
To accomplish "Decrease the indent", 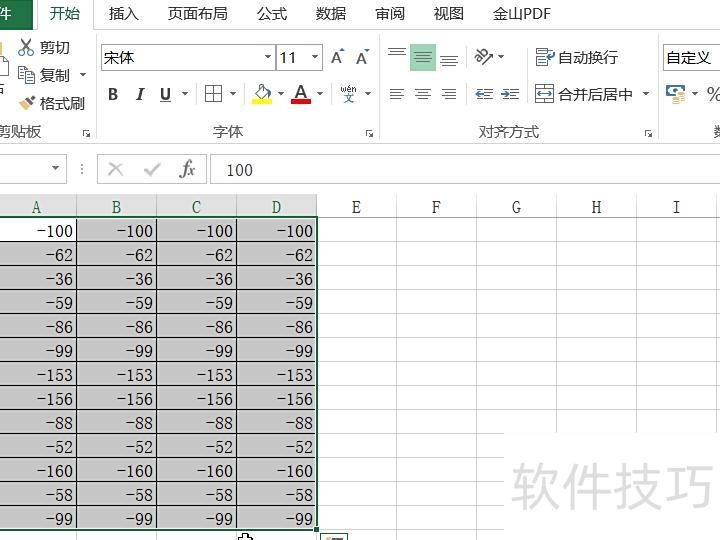I will click(x=484, y=94).
